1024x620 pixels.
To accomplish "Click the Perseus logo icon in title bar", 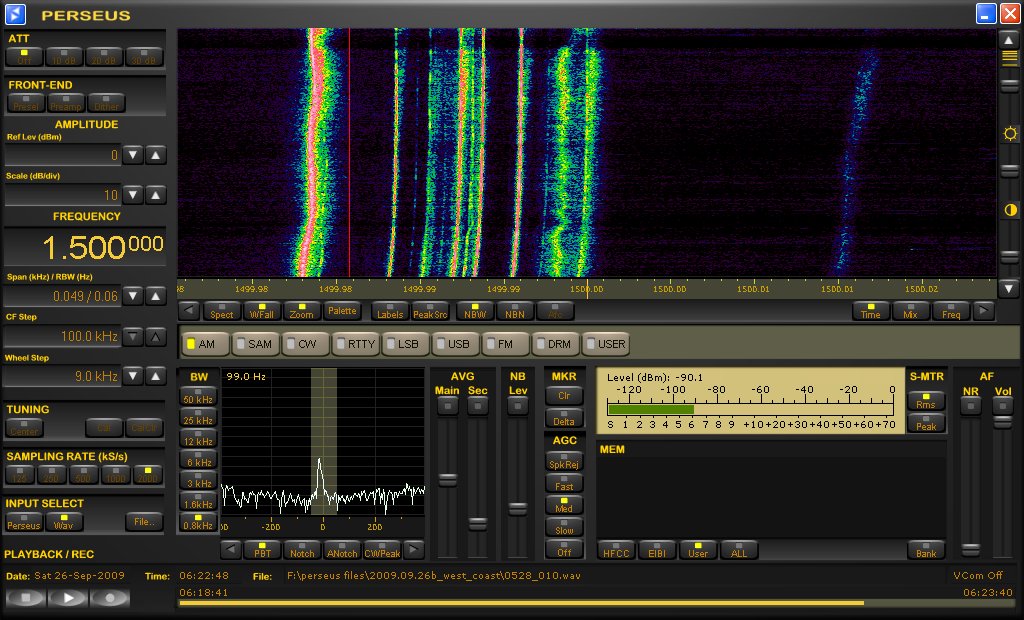I will click(x=15, y=14).
